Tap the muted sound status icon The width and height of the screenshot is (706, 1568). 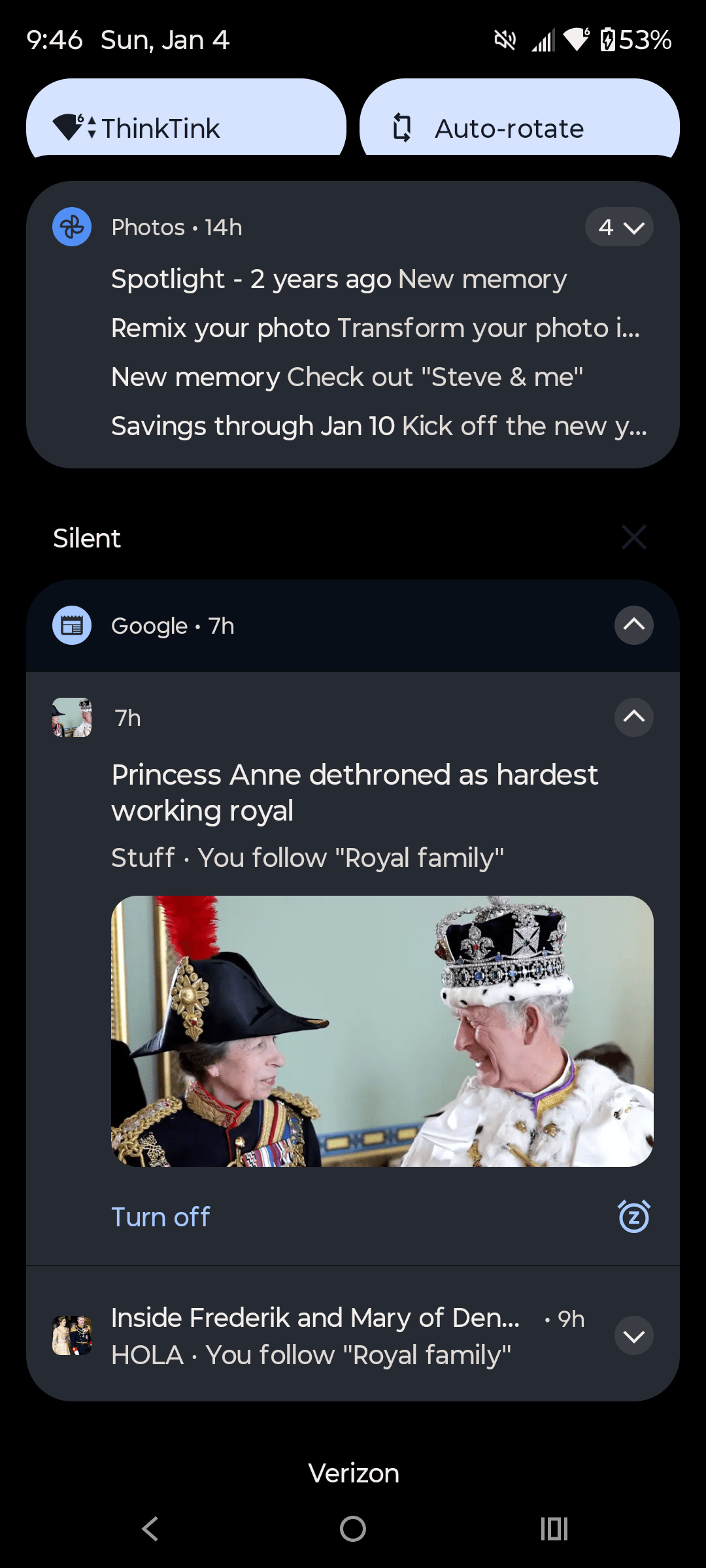pyautogui.click(x=505, y=41)
